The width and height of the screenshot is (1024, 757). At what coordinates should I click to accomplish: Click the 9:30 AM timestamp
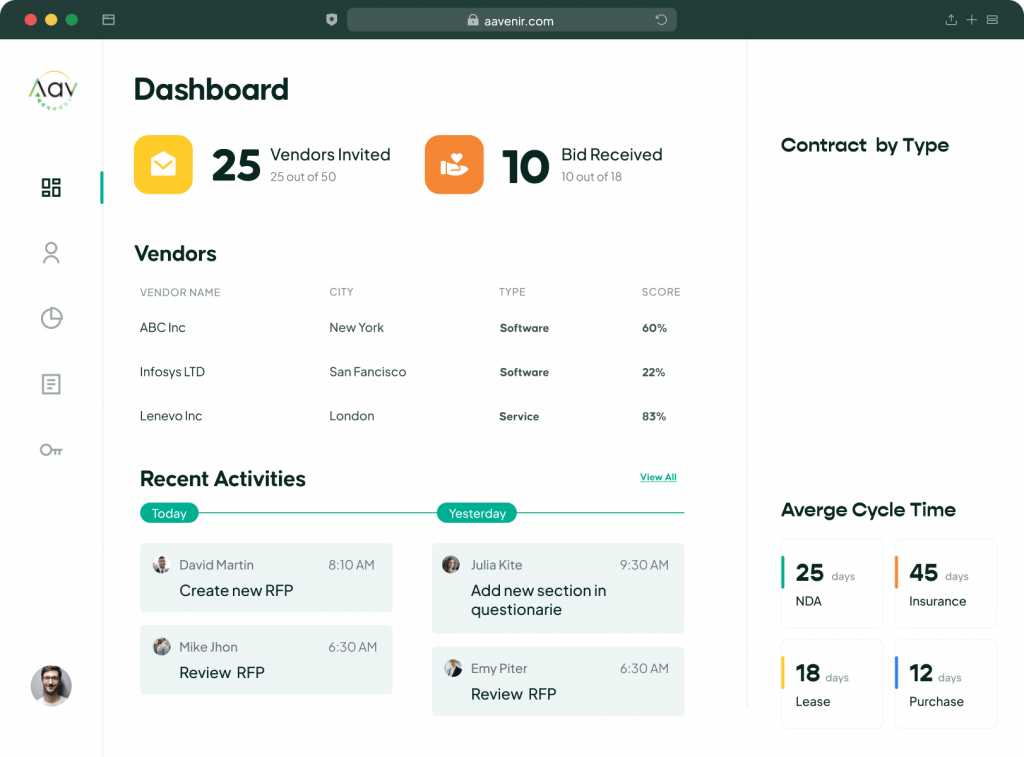(644, 565)
